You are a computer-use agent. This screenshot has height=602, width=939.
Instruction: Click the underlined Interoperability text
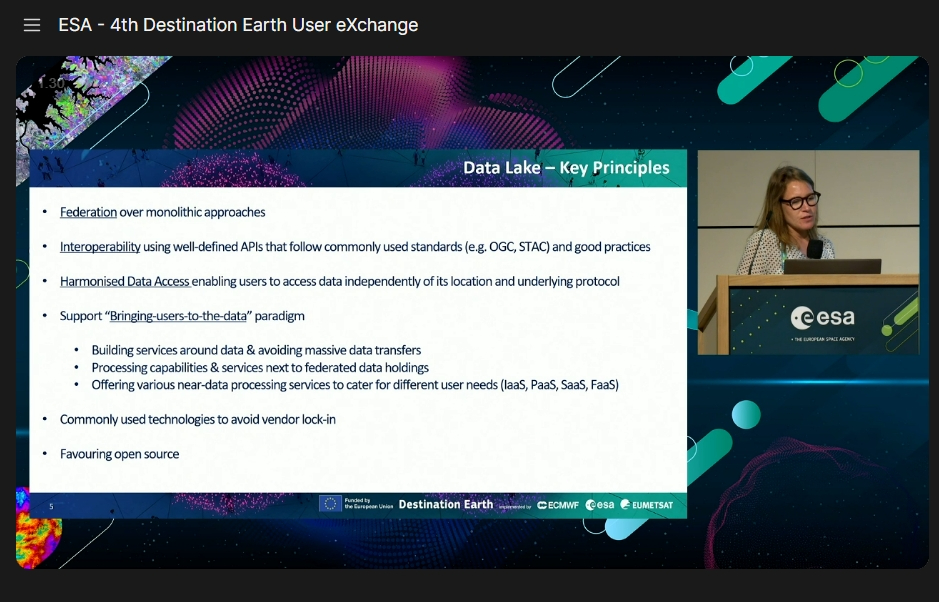[99, 247]
